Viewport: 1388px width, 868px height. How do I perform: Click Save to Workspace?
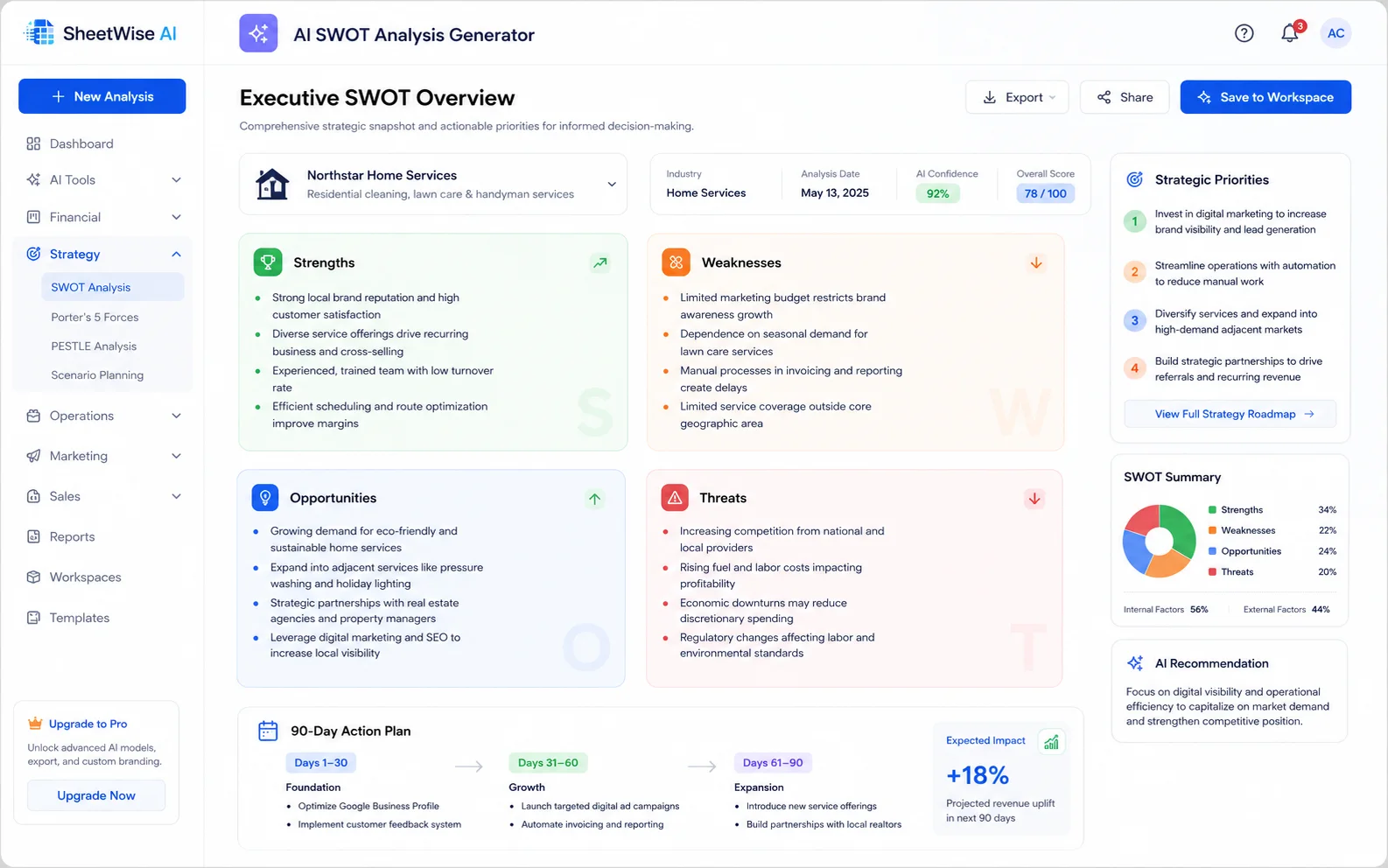click(x=1265, y=97)
